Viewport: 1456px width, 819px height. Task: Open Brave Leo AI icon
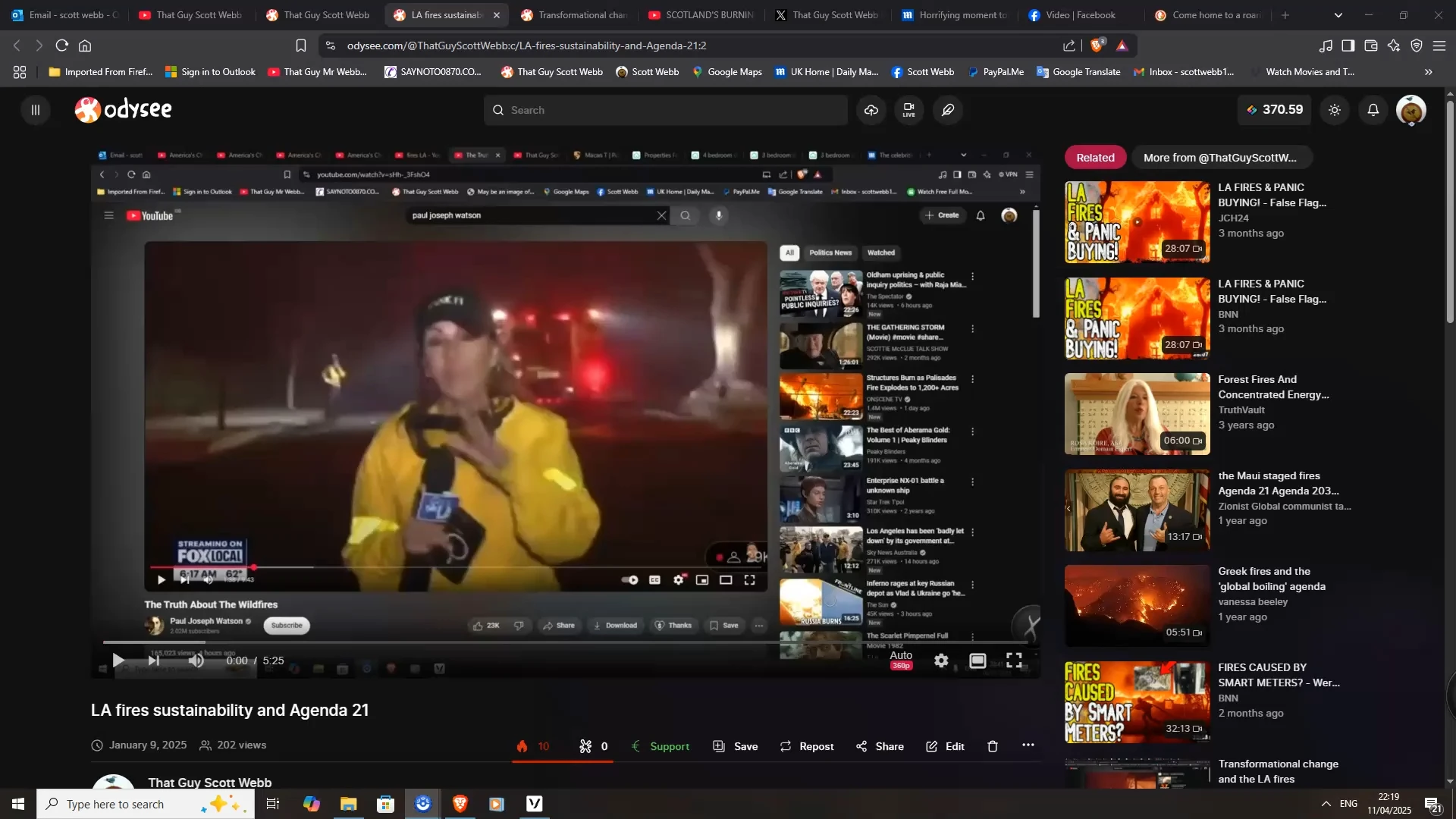point(1393,45)
